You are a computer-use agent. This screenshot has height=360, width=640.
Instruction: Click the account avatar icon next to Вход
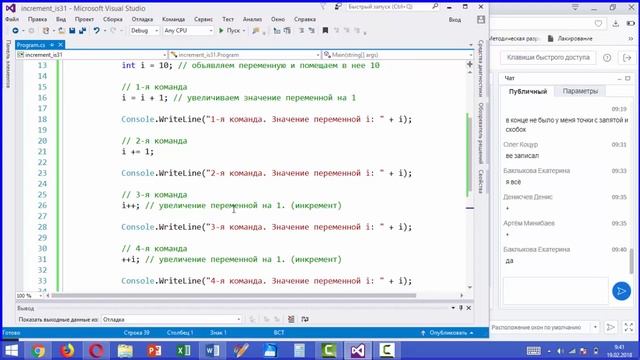[481, 20]
